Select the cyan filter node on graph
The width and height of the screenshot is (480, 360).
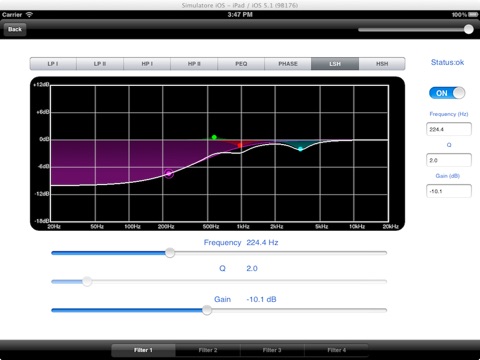tap(300, 149)
